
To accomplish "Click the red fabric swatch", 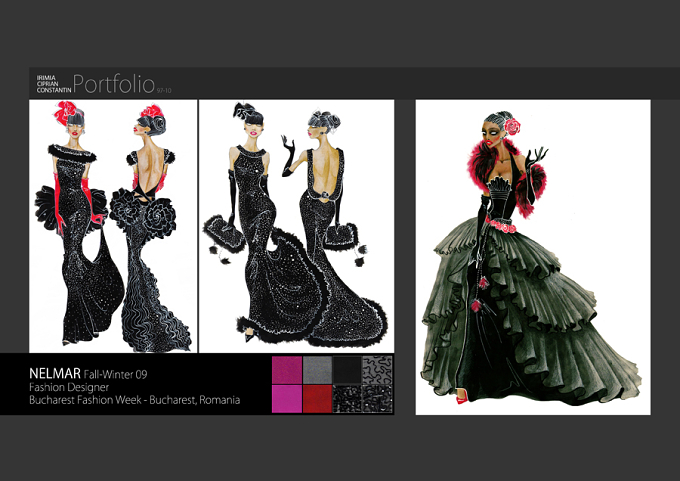I will [x=317, y=399].
